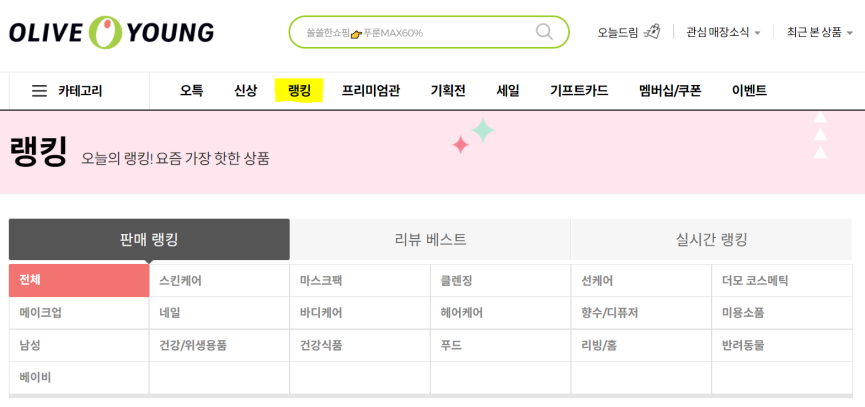
Task: Open the 멤버십/쿠폰 menu
Action: pyautogui.click(x=670, y=91)
